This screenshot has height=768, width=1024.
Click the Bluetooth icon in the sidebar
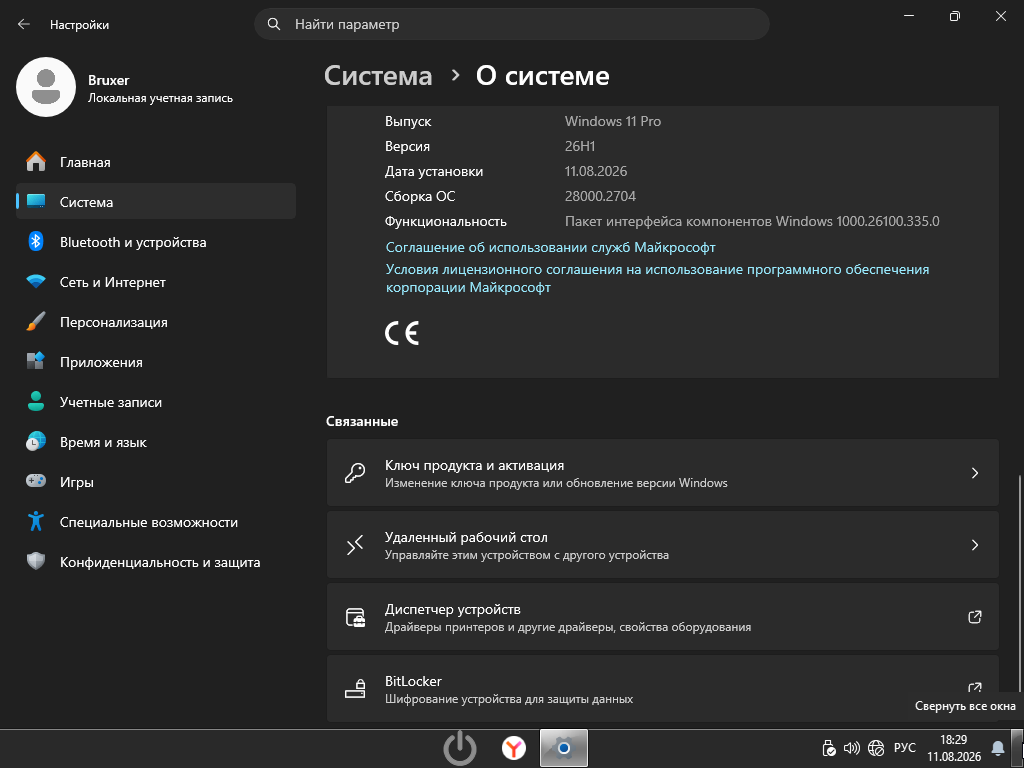[36, 242]
